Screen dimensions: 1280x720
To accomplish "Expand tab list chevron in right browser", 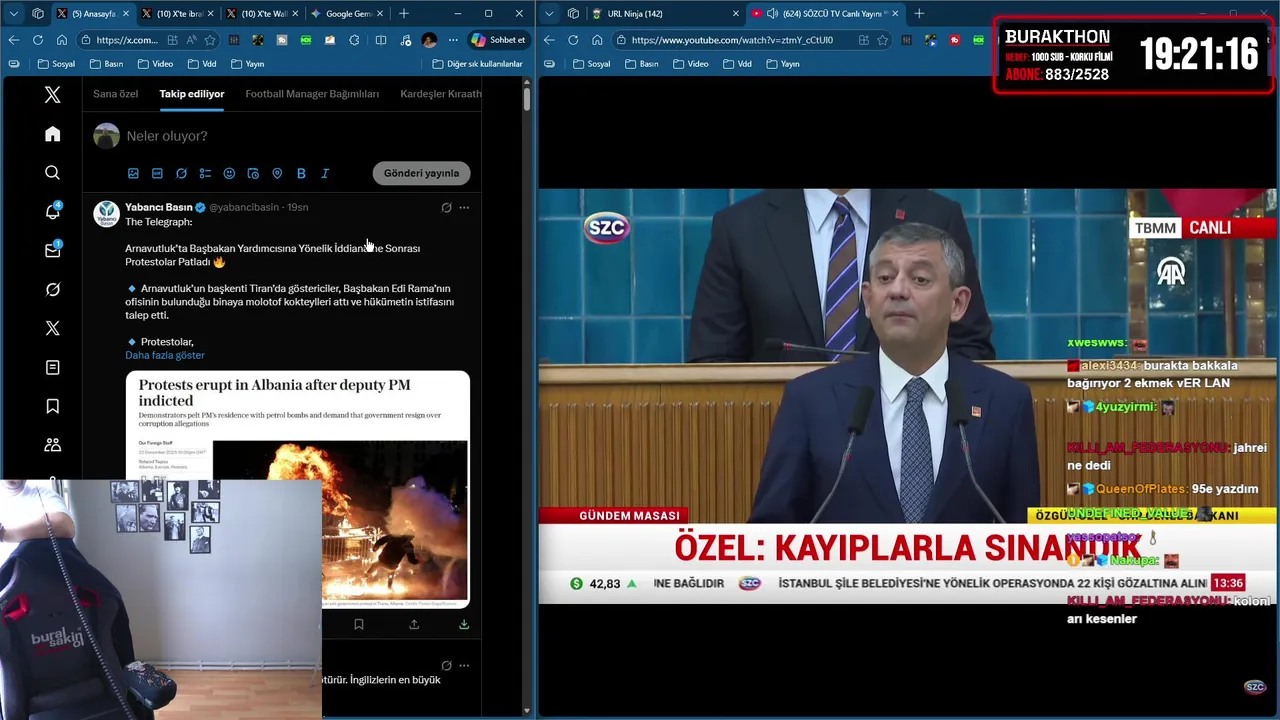I will [x=549, y=14].
